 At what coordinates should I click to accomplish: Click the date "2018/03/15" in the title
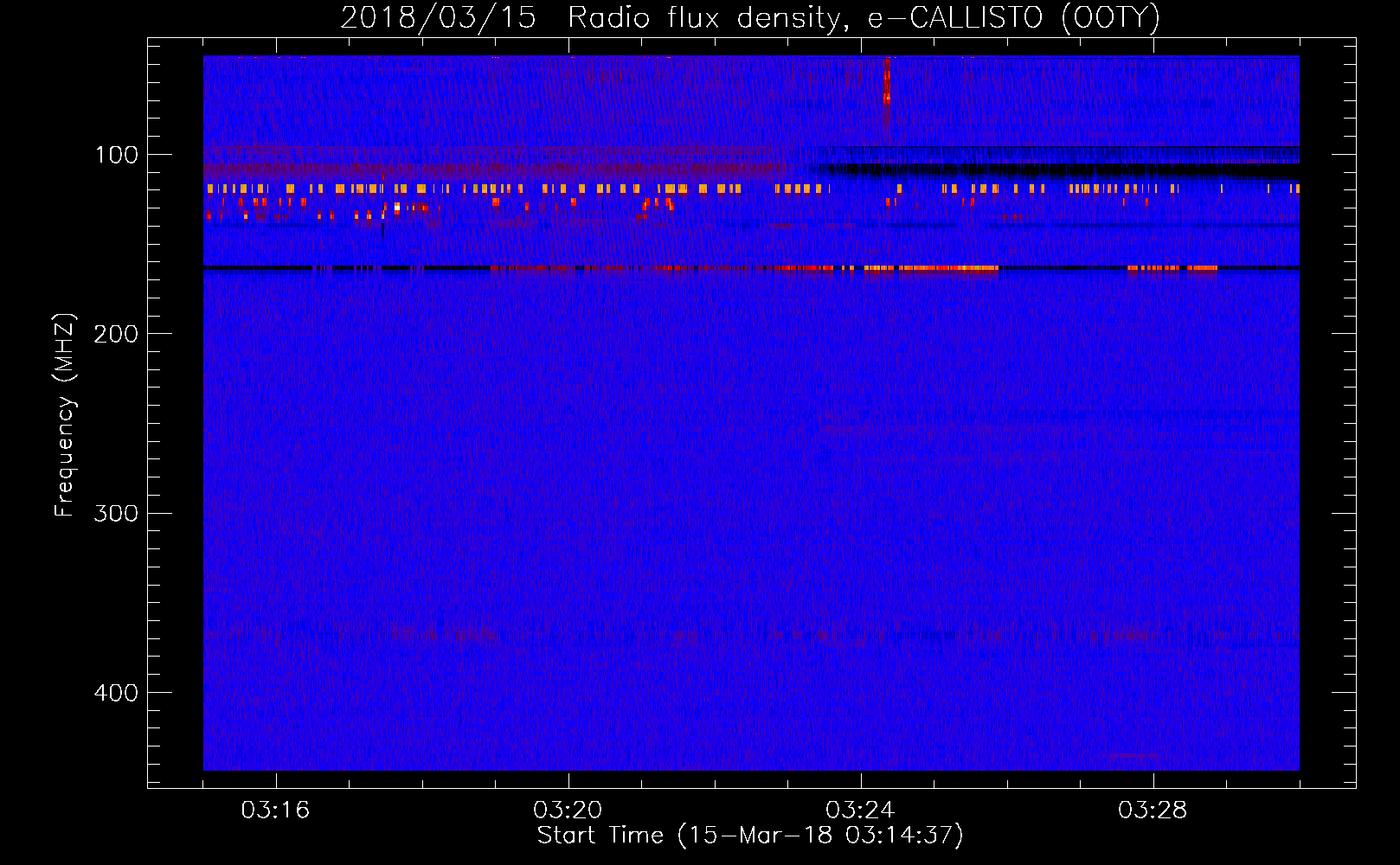coord(438,18)
